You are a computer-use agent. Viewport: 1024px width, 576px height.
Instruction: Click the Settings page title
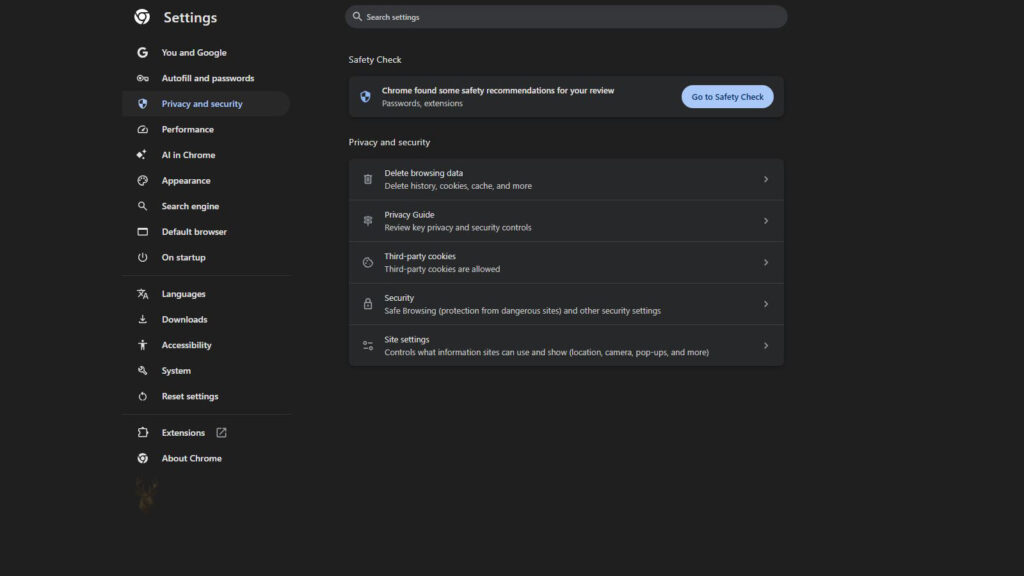[190, 18]
